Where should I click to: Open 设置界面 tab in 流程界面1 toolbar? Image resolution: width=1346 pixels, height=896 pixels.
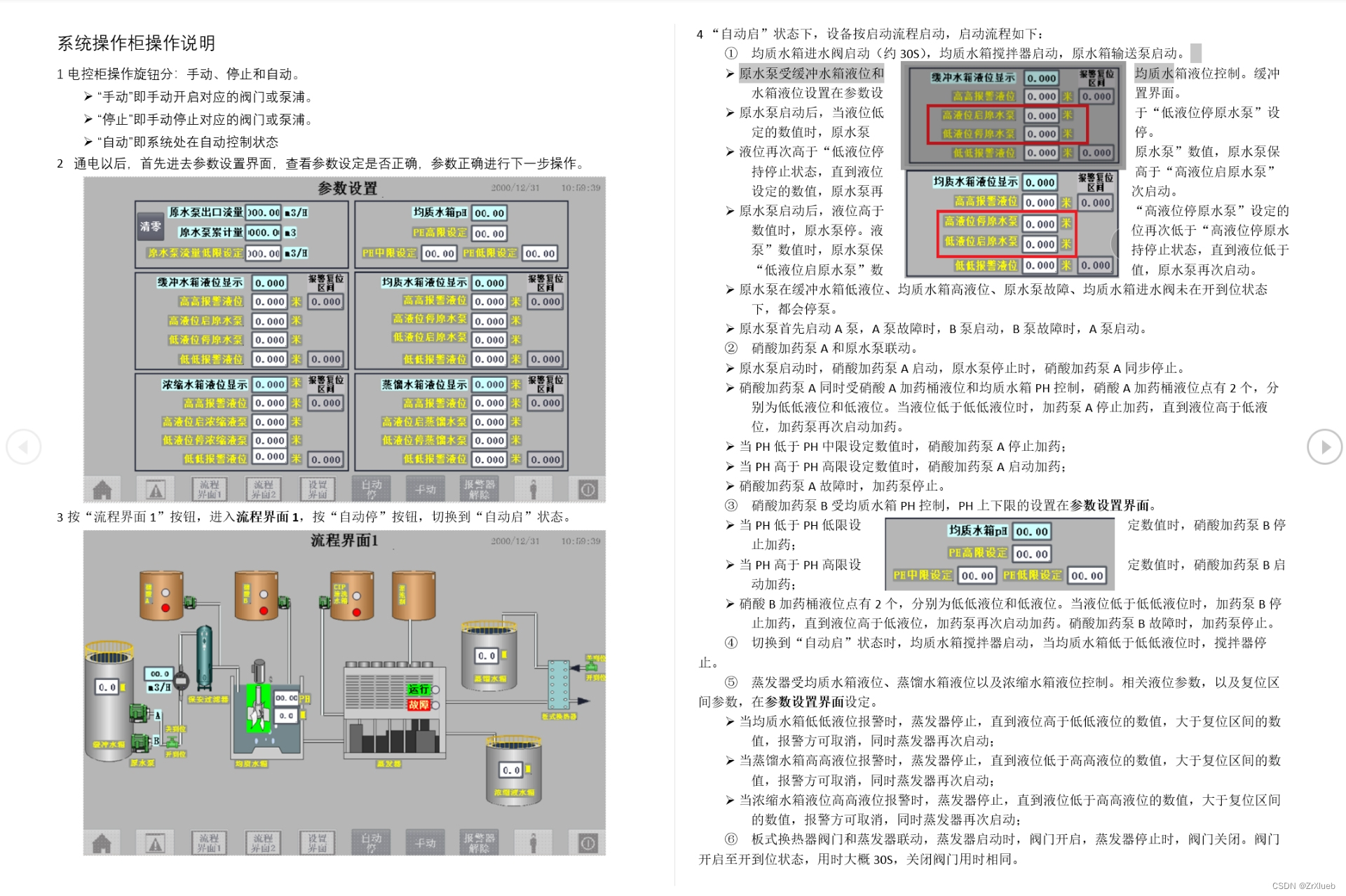317,843
